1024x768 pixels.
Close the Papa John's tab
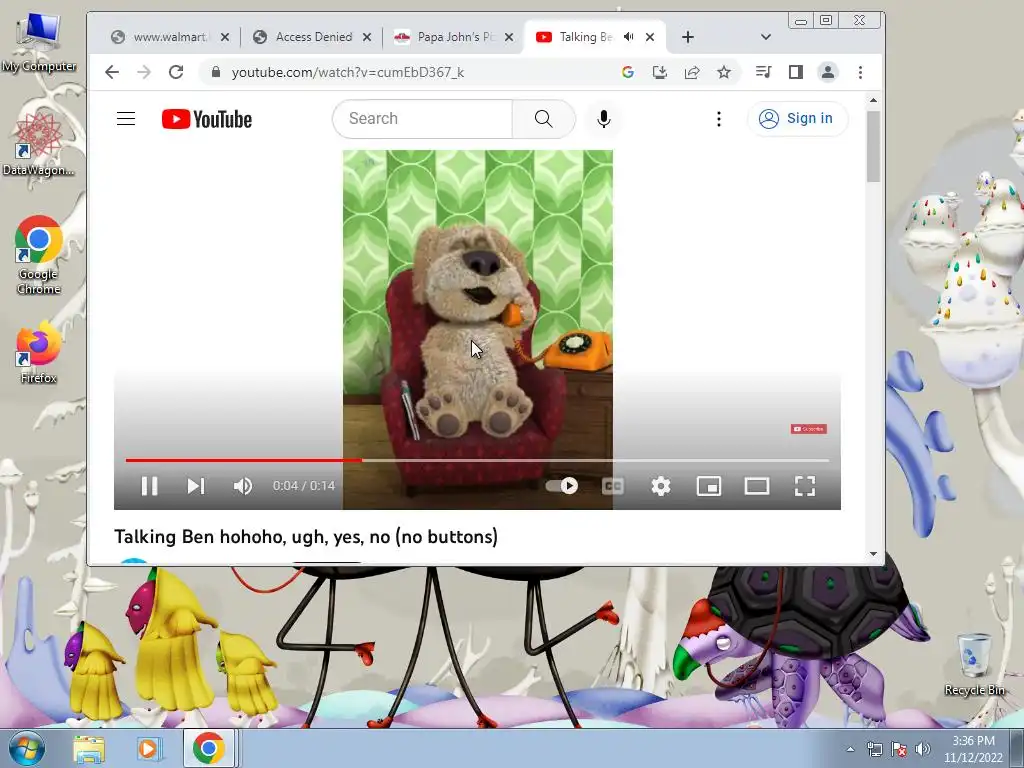click(x=509, y=37)
